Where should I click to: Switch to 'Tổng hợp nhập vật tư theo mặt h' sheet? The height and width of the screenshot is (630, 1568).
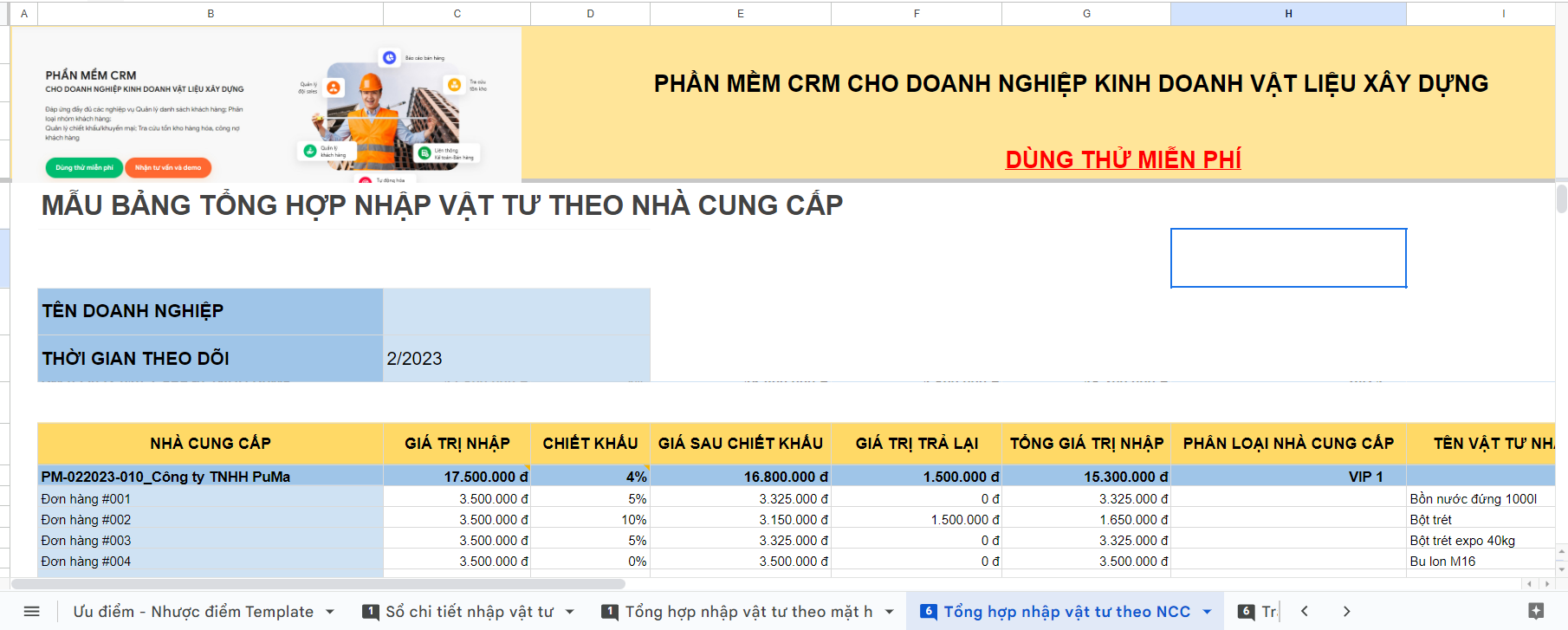coord(748,612)
